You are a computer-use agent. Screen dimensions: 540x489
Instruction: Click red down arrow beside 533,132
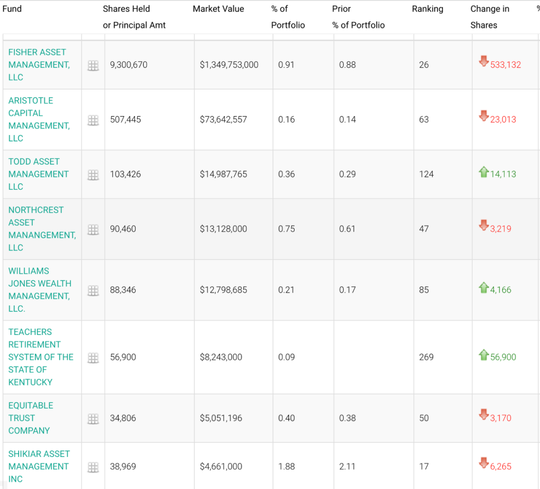click(484, 61)
